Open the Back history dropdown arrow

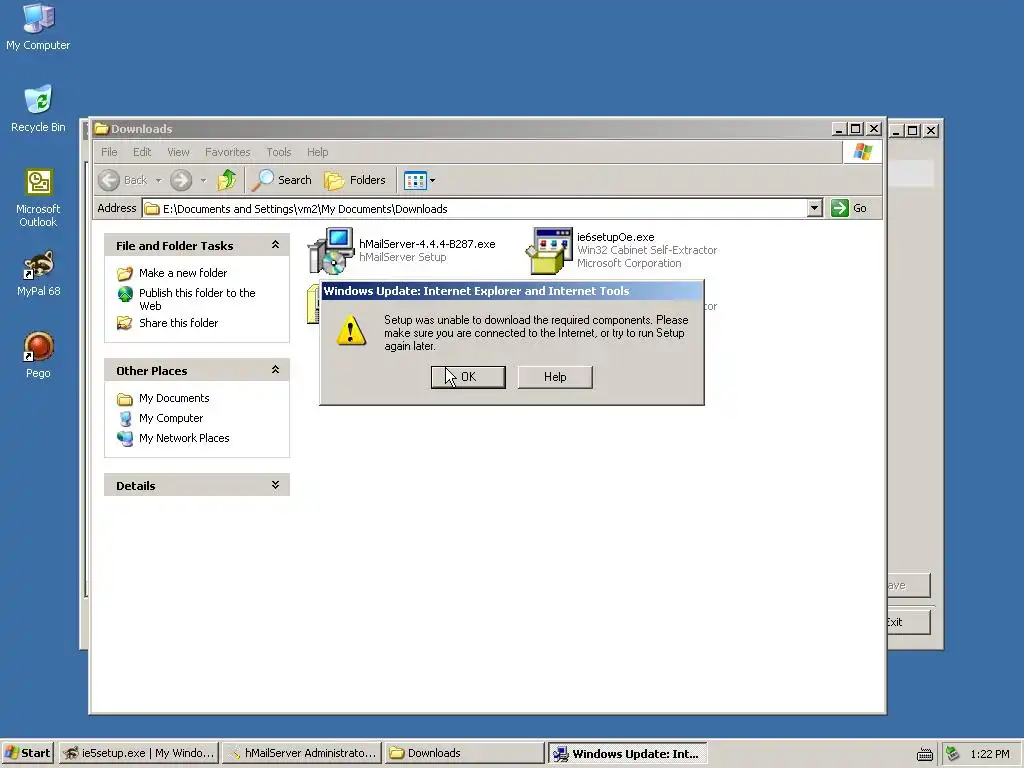[x=158, y=180]
